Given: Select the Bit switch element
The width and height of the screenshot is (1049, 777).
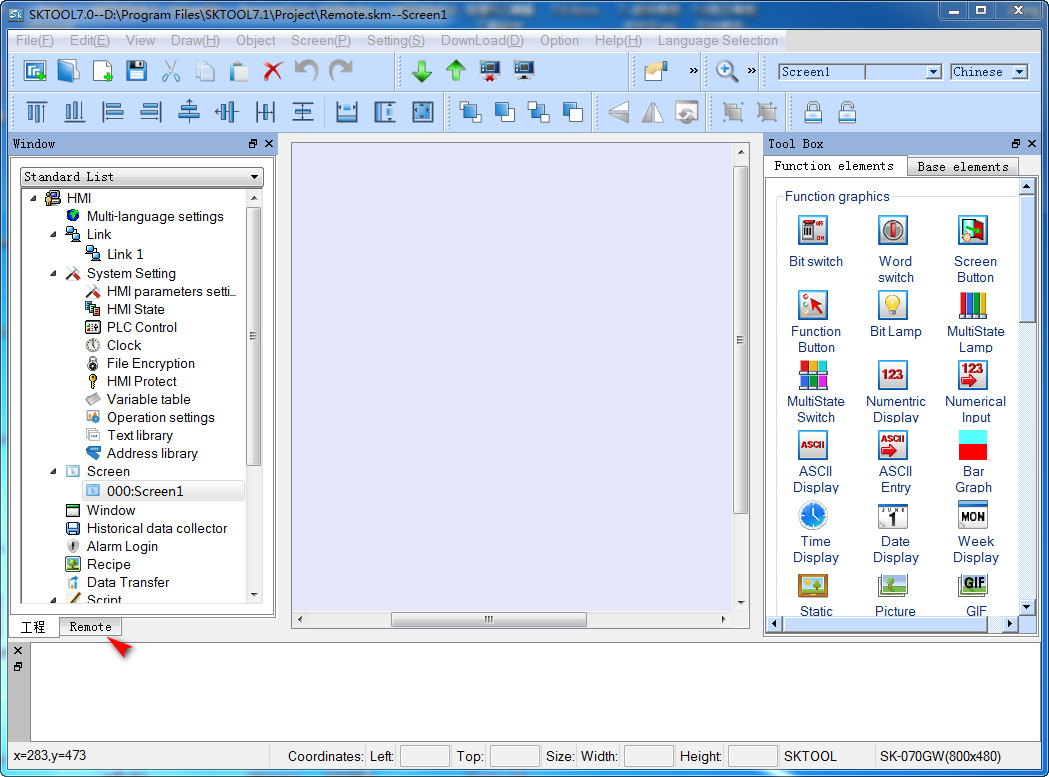Looking at the screenshot, I should point(814,231).
